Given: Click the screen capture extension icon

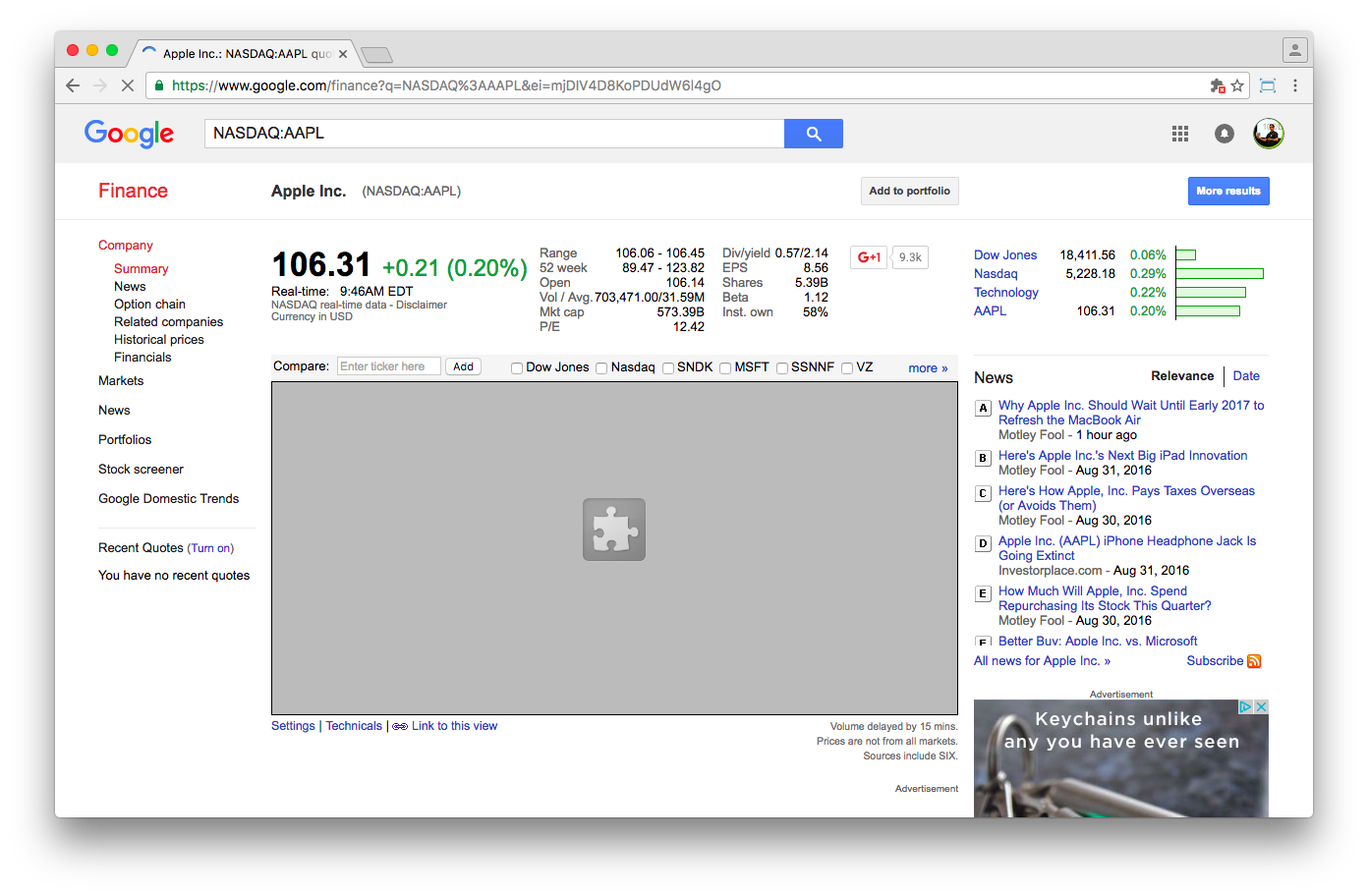Looking at the screenshot, I should 1268,85.
